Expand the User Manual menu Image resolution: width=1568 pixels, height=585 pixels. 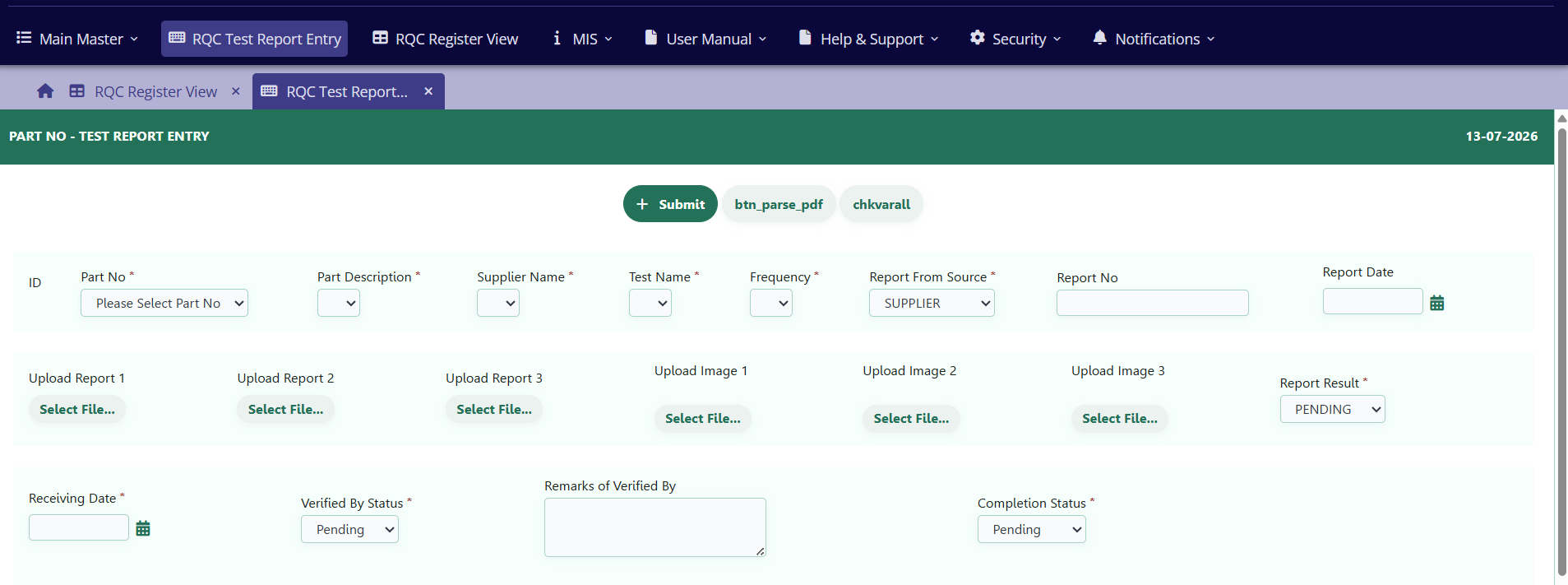click(705, 39)
